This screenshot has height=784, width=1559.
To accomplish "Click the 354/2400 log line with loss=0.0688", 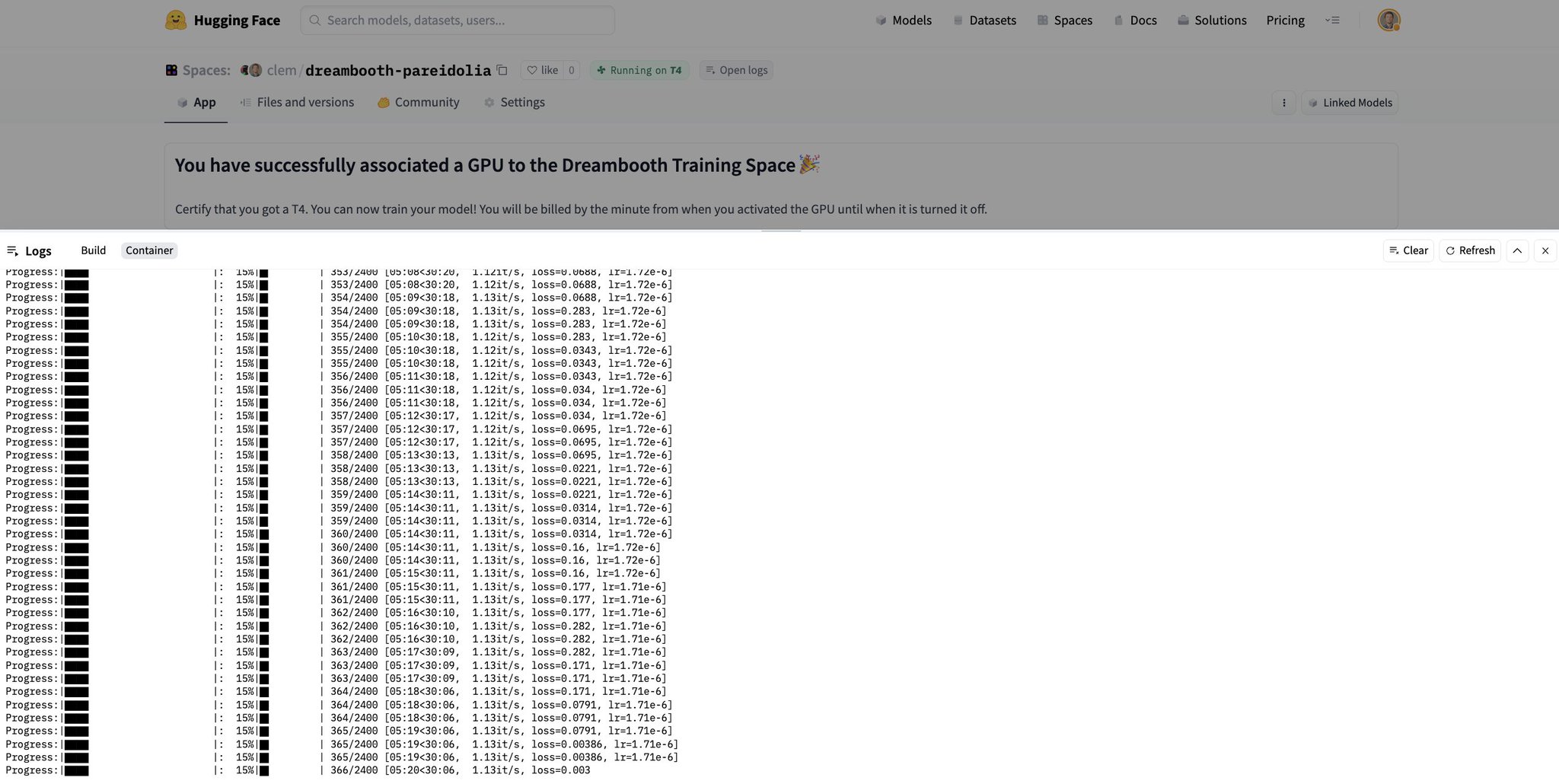I will click(339, 298).
